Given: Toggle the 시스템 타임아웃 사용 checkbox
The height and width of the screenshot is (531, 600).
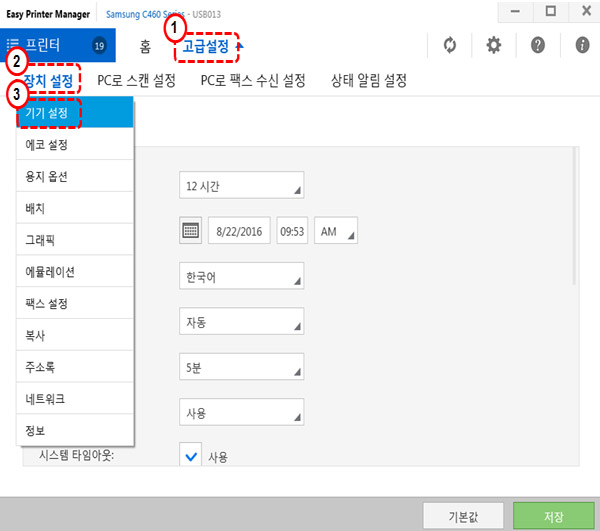Looking at the screenshot, I should [191, 455].
